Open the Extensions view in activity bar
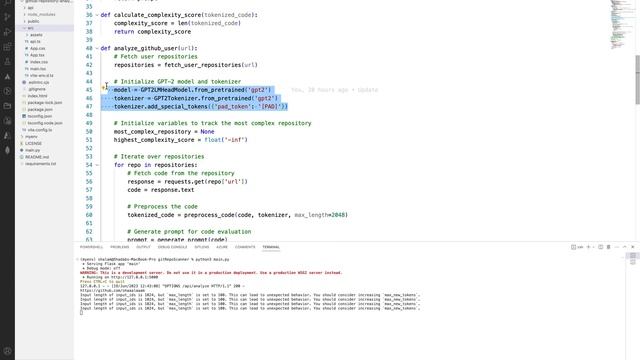 (x=7, y=47)
